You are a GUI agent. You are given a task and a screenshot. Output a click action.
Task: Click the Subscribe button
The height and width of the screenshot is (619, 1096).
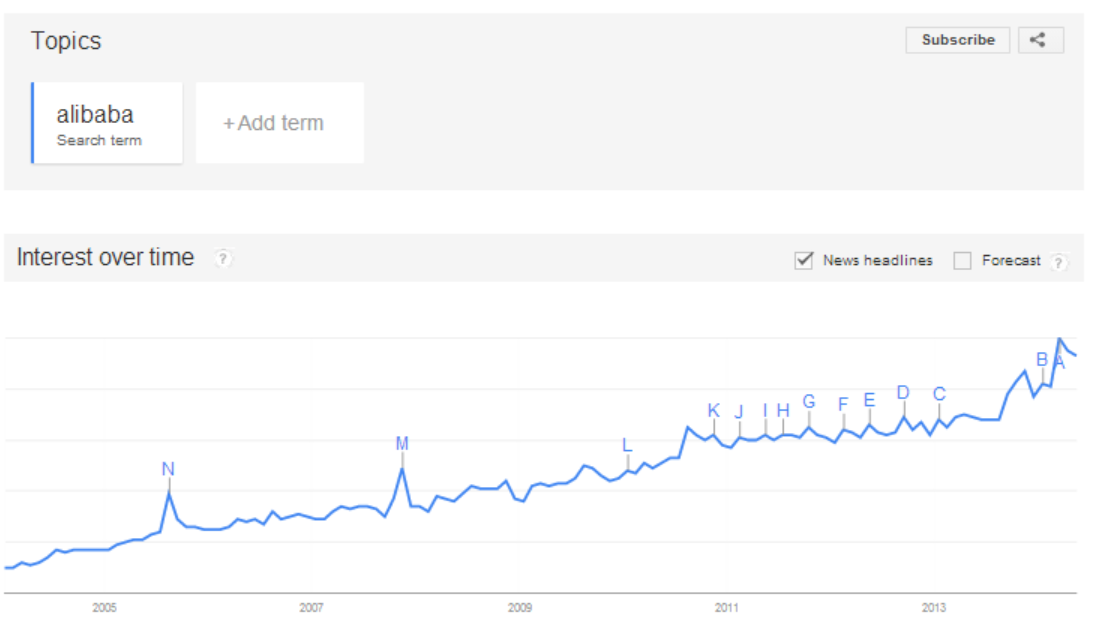[x=958, y=40]
